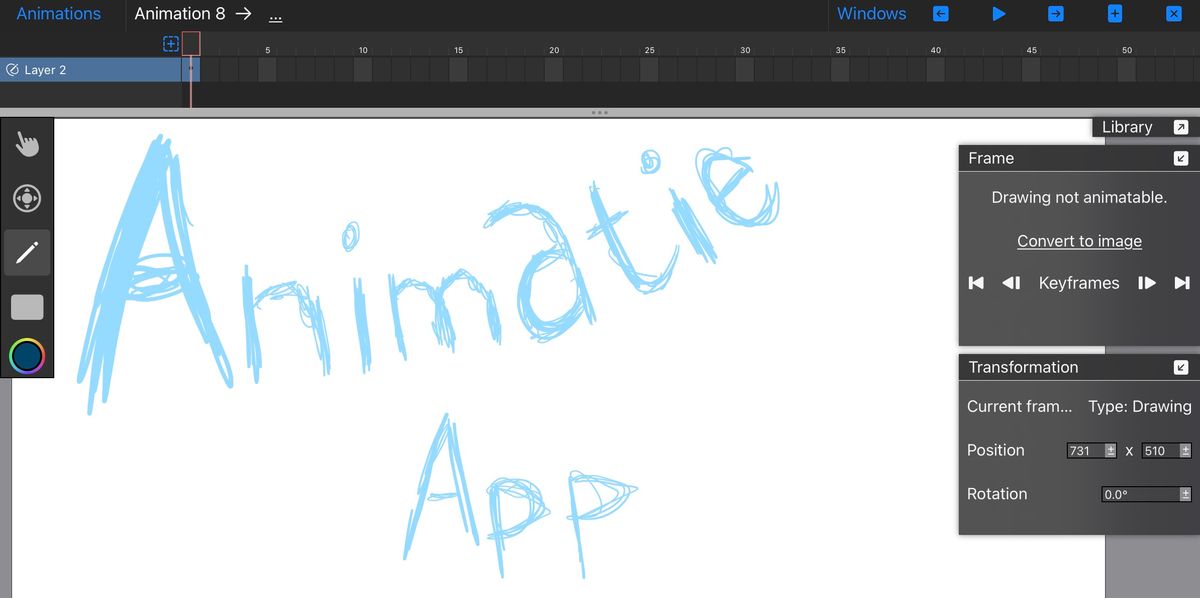Jump to first keyframe in Frame panel
This screenshot has width=1200, height=598.
pyautogui.click(x=975, y=283)
